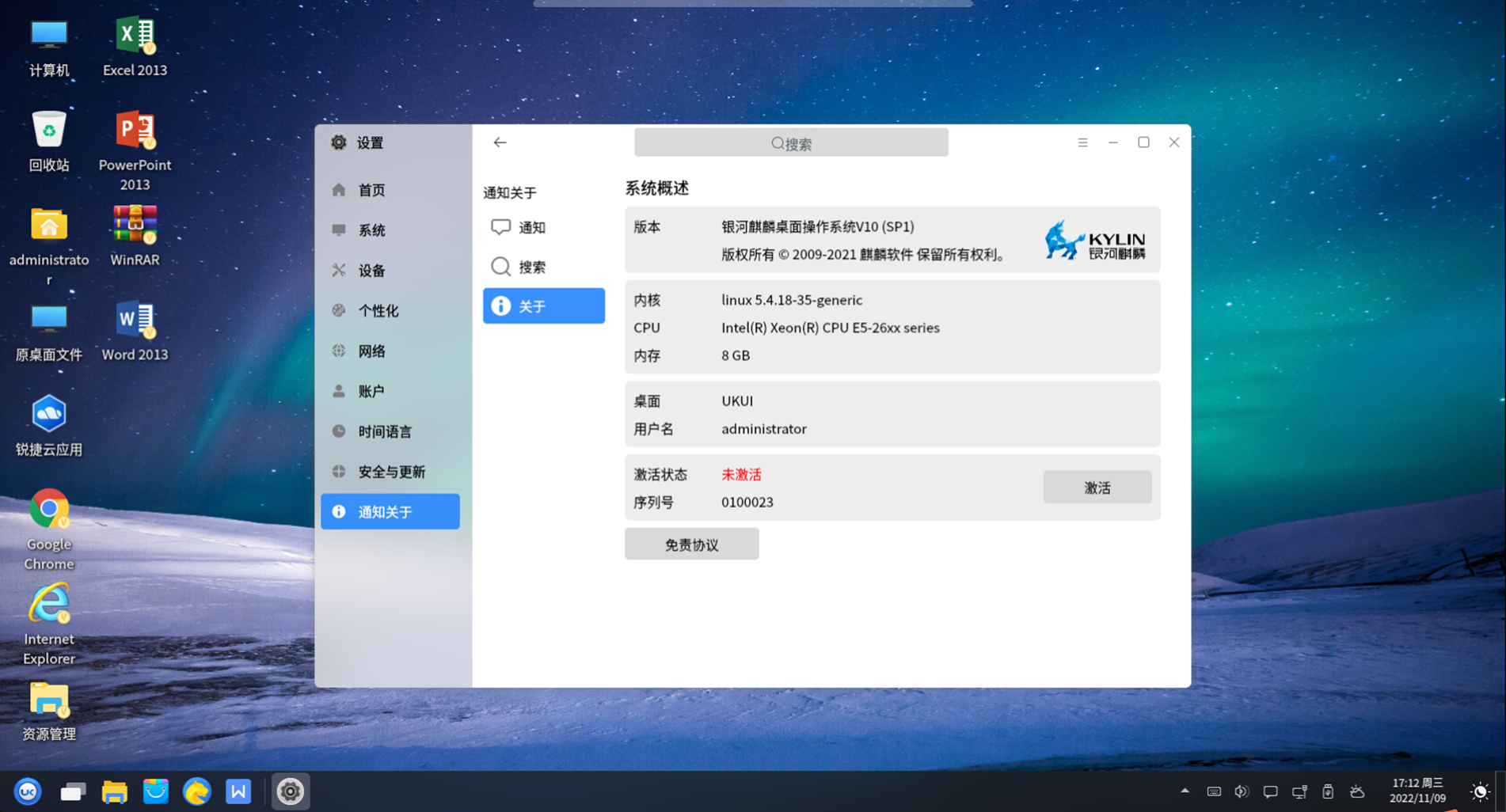Select 系统 in settings sidebar
The height and width of the screenshot is (812, 1506).
coord(390,230)
